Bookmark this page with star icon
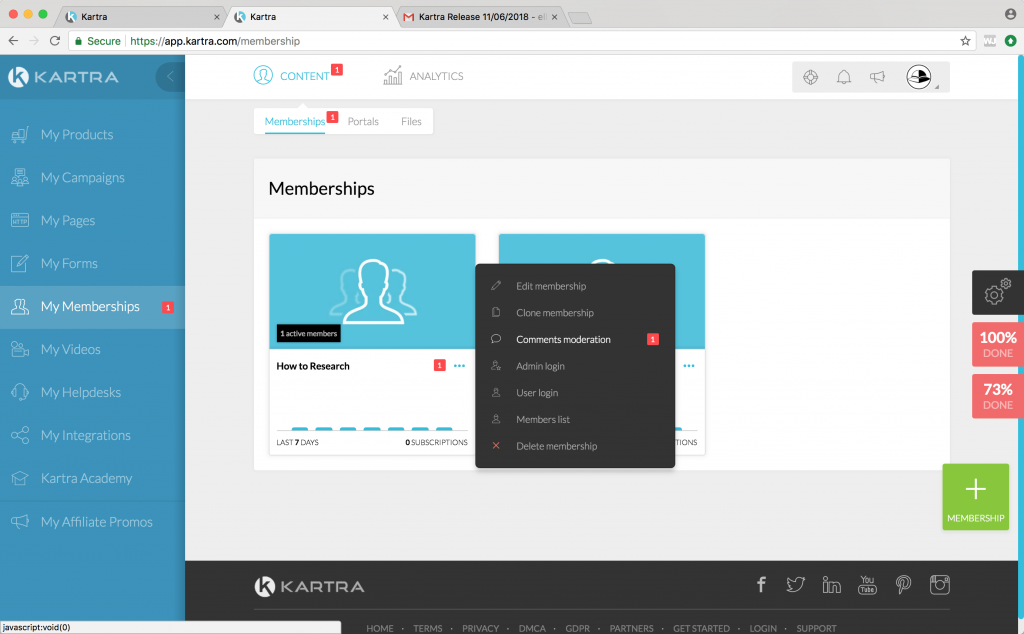Viewport: 1024px width, 634px height. tap(965, 41)
